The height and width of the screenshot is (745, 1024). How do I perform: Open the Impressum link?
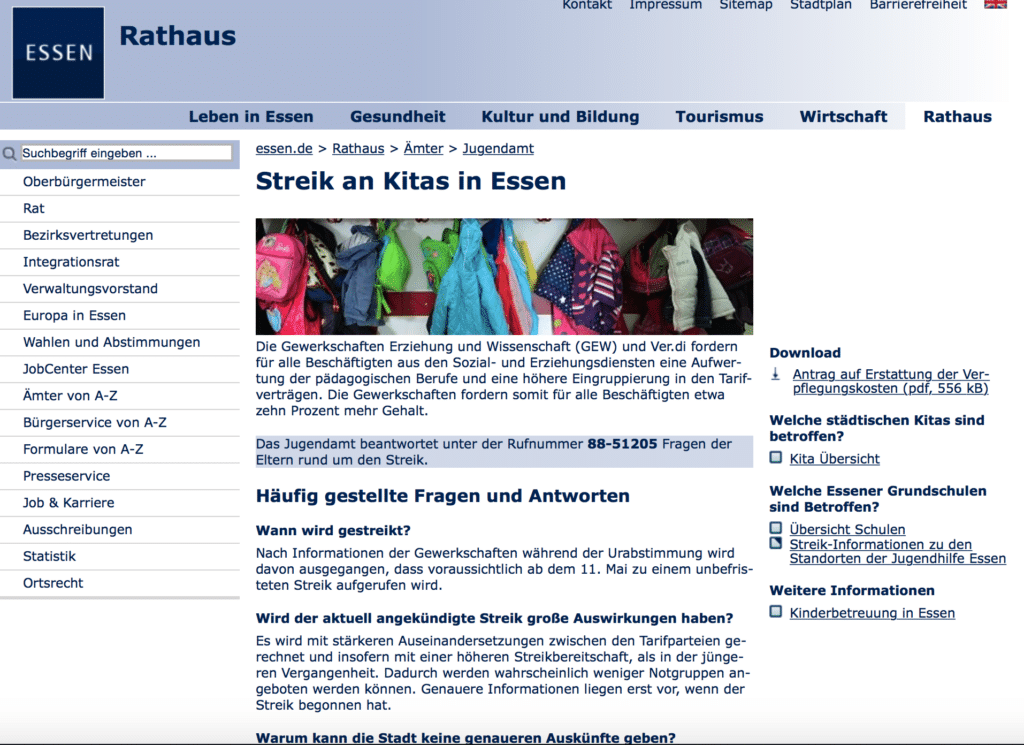point(665,5)
